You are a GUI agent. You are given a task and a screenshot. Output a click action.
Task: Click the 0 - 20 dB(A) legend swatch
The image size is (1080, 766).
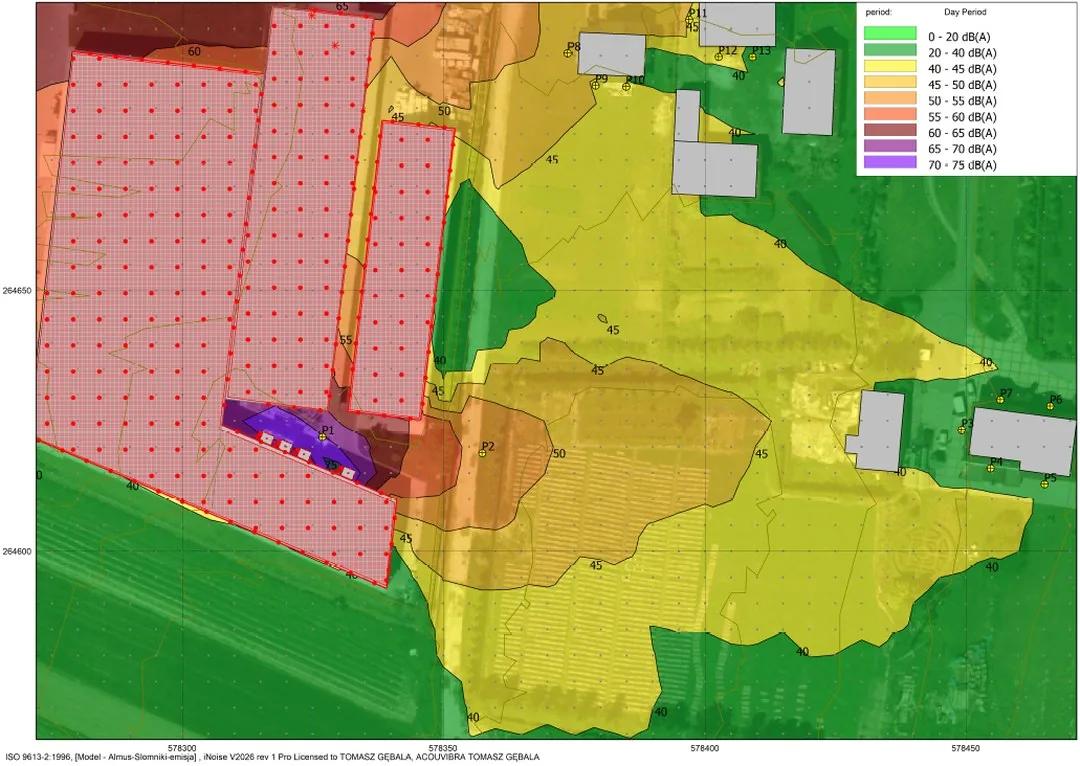pyautogui.click(x=891, y=34)
